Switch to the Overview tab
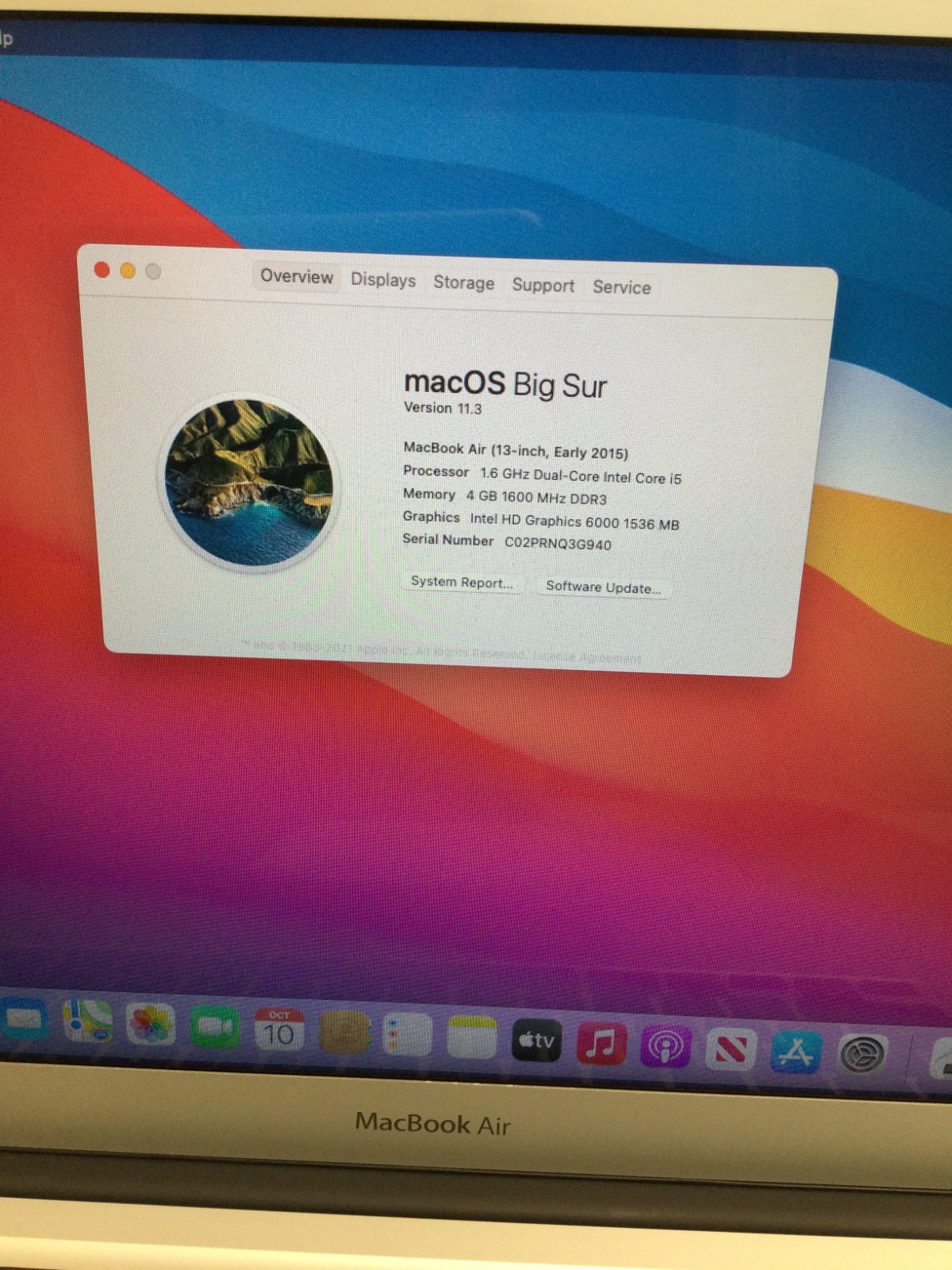This screenshot has width=952, height=1270. 297,276
